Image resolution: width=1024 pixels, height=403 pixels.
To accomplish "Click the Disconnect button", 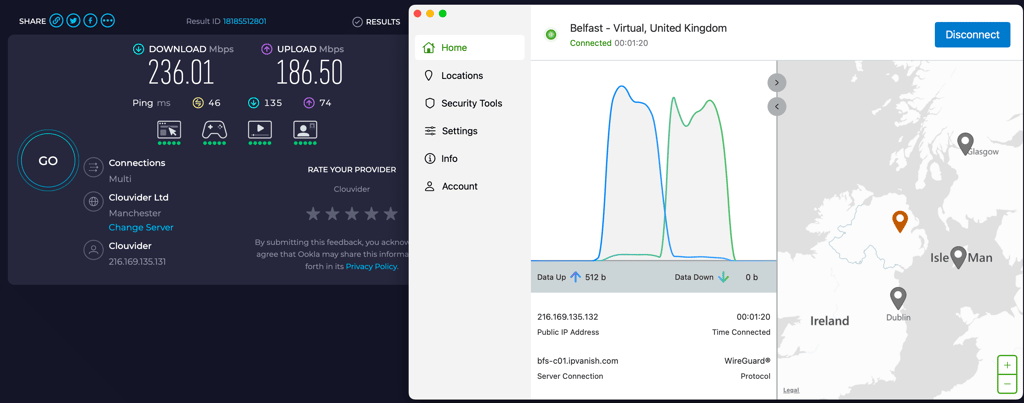I will (972, 35).
